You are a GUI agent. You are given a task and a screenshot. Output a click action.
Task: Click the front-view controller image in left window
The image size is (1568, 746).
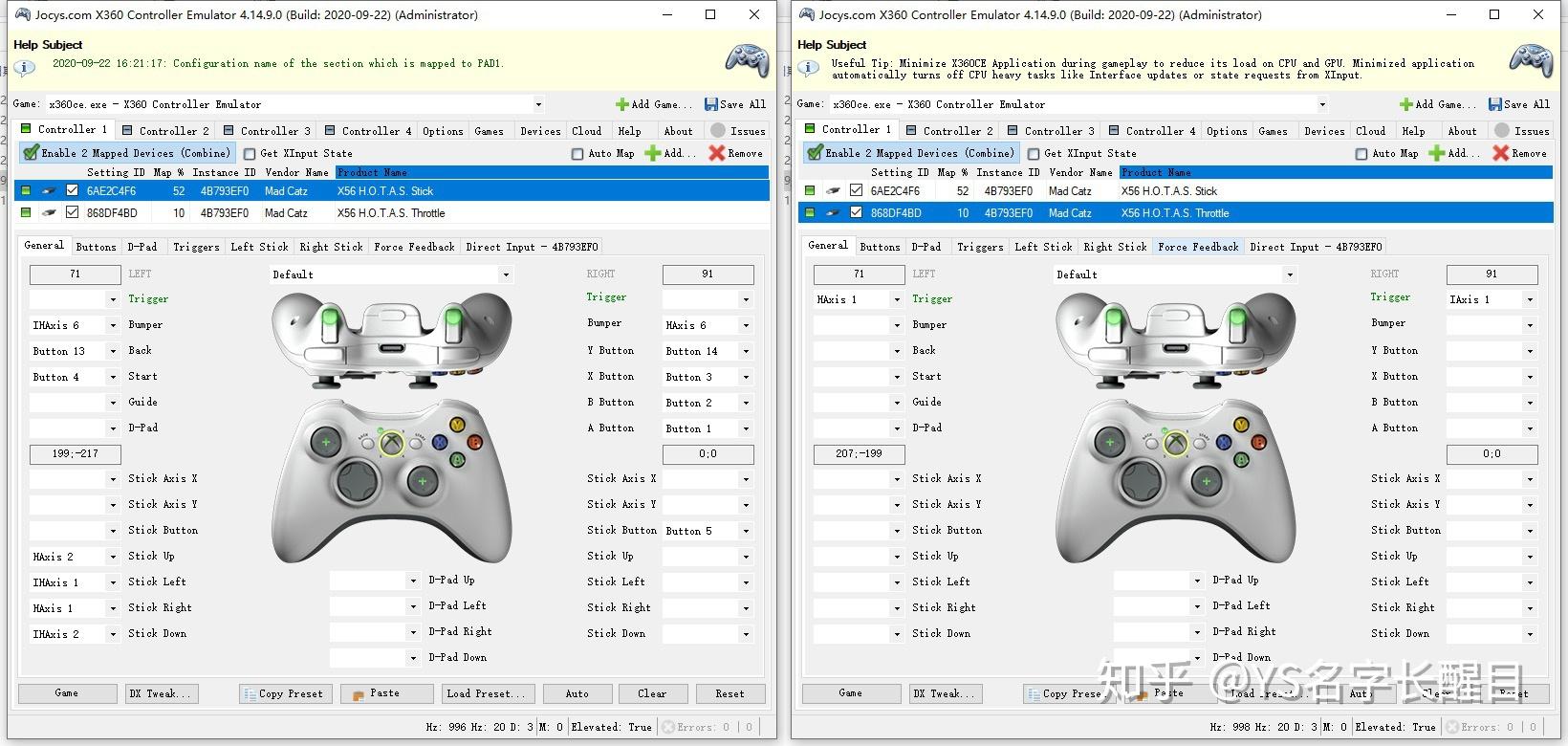[392, 481]
